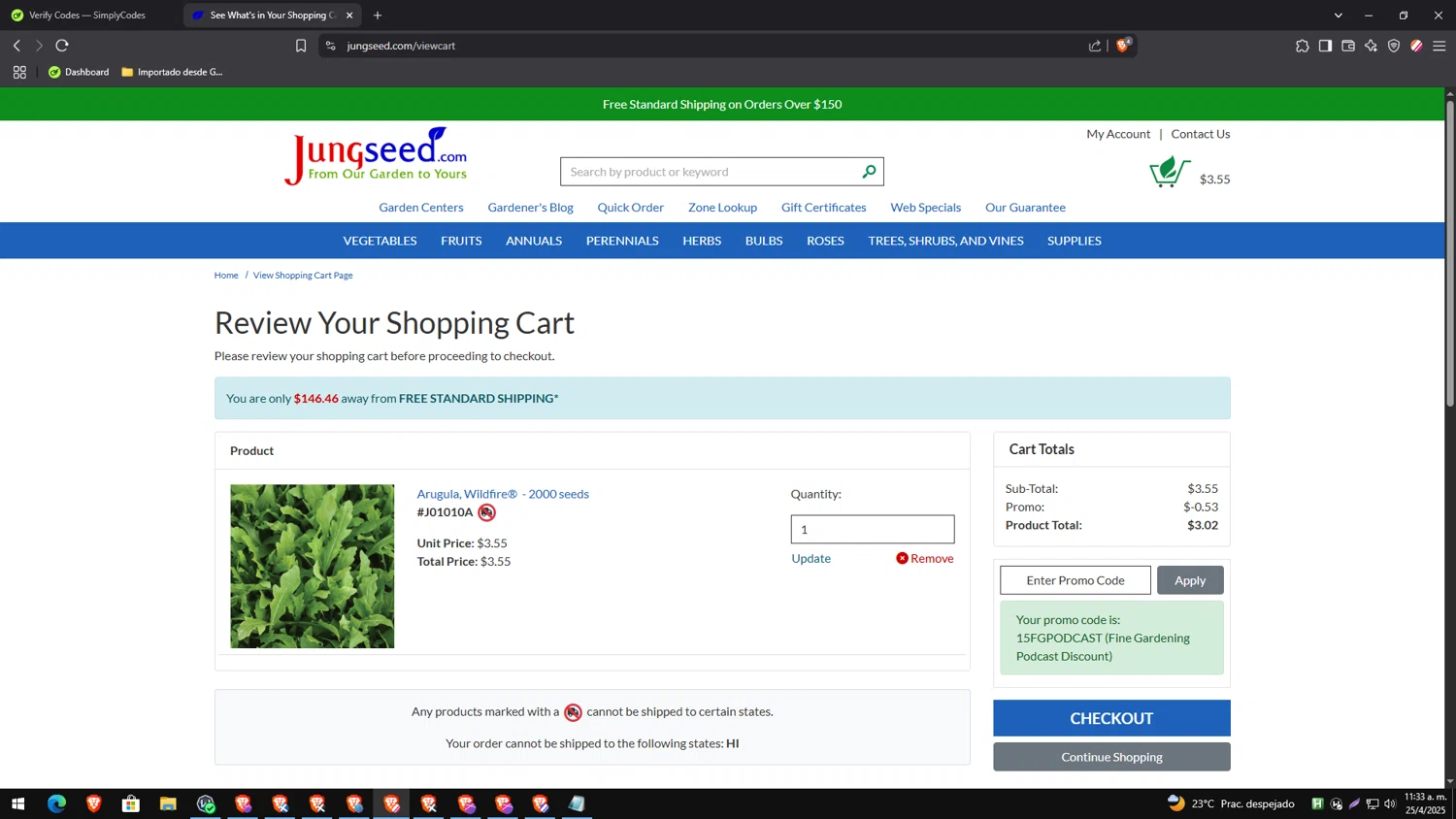Open the FRUITS menu
Image resolution: width=1456 pixels, height=819 pixels.
(x=461, y=241)
